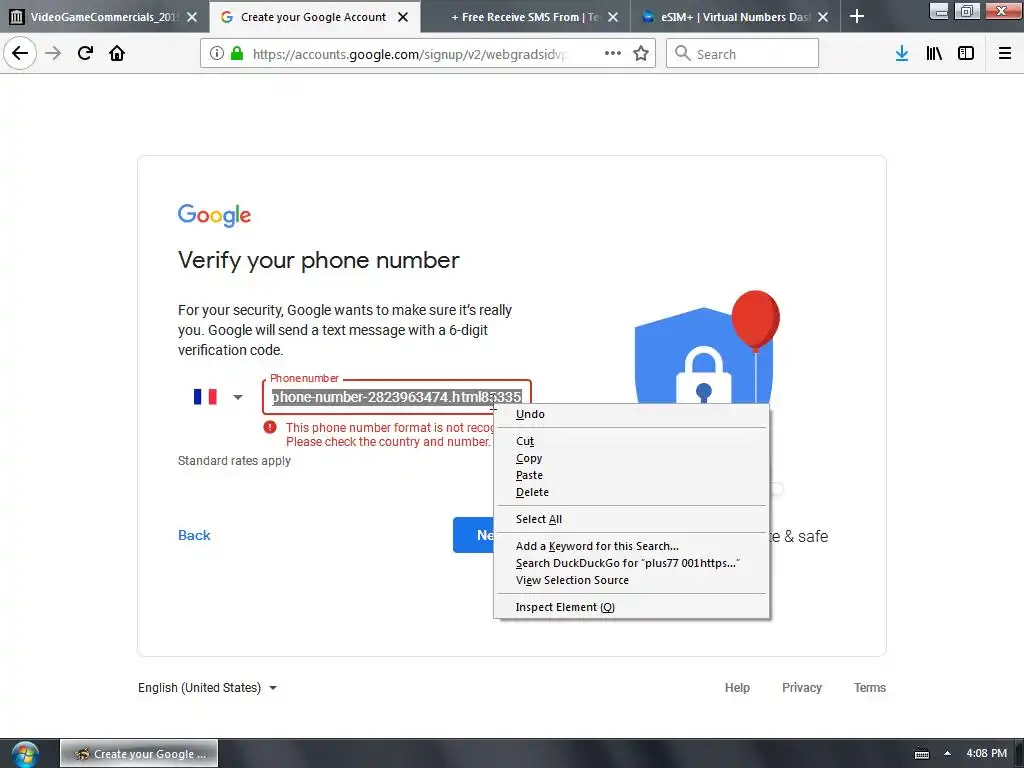Screen dimensions: 1024x768
Task: Click the Windows Start orb
Action: click(25, 754)
